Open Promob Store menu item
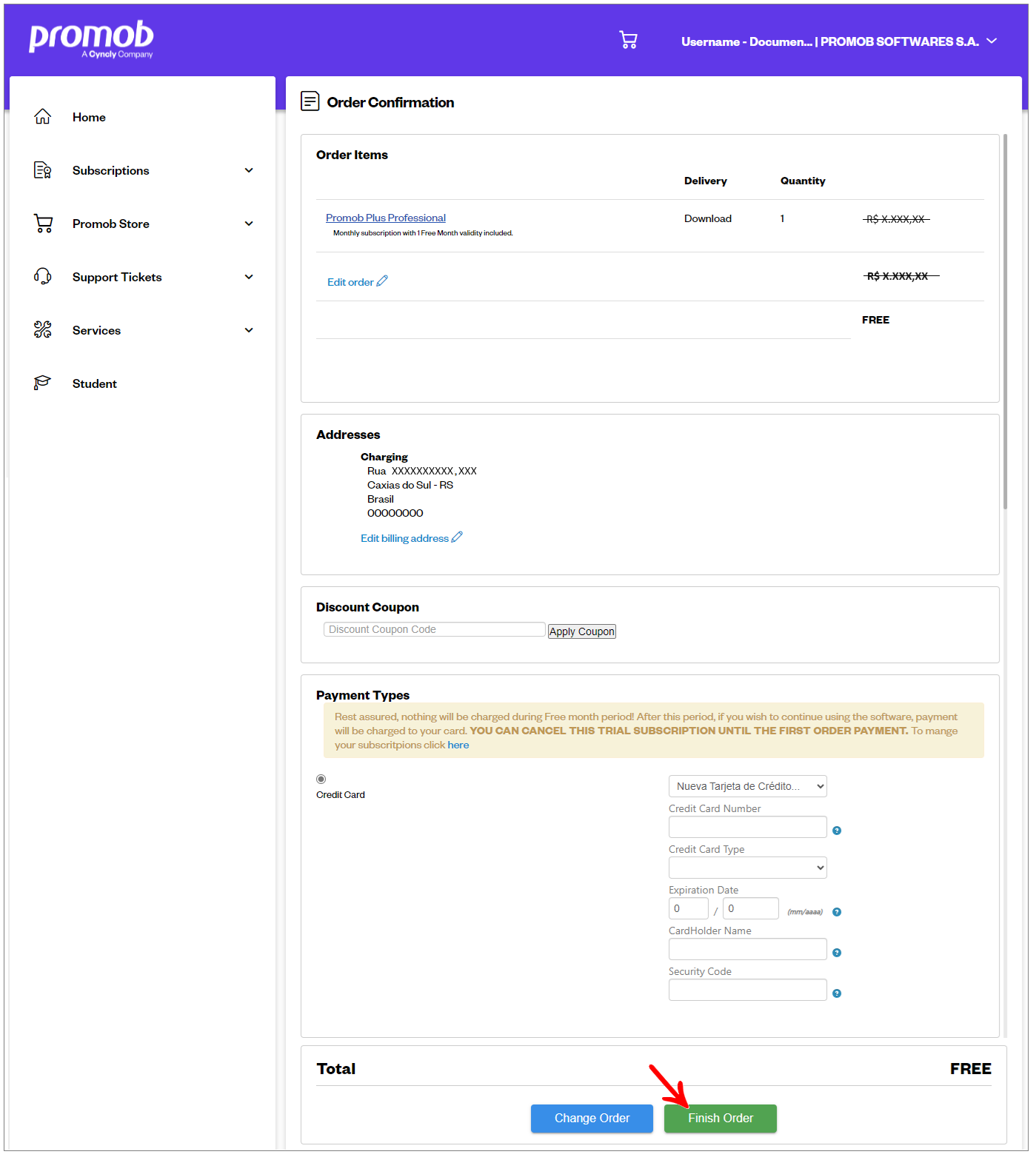The height and width of the screenshot is (1160, 1036). [111, 224]
